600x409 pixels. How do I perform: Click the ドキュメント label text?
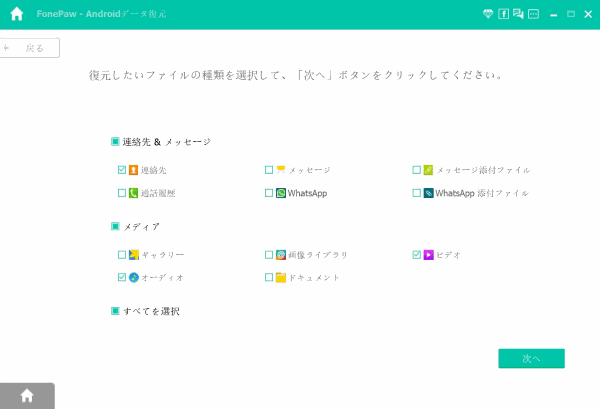[314, 278]
